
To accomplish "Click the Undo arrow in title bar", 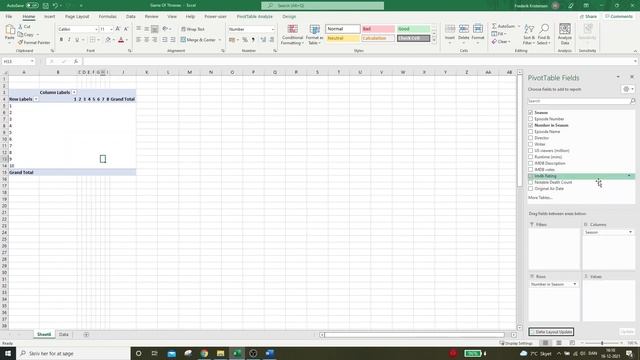I will click(x=55, y=5).
